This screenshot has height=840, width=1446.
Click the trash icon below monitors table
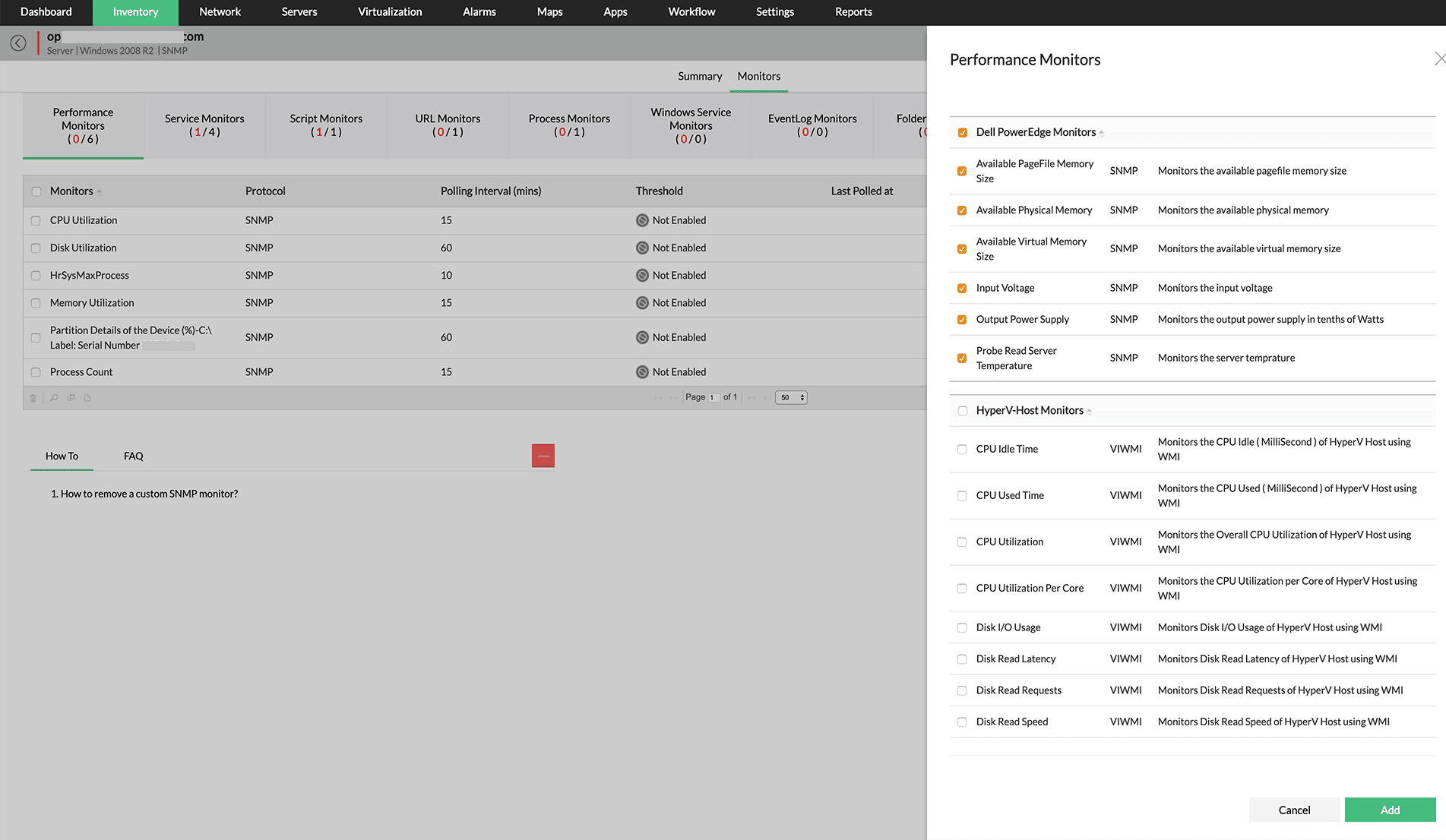pos(33,398)
